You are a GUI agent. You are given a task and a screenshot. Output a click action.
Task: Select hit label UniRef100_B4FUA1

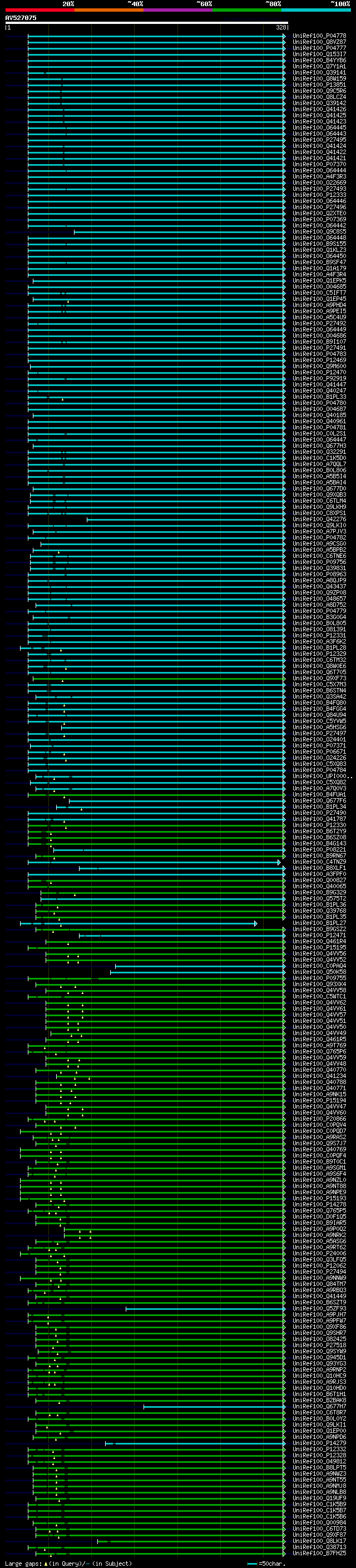click(319, 794)
